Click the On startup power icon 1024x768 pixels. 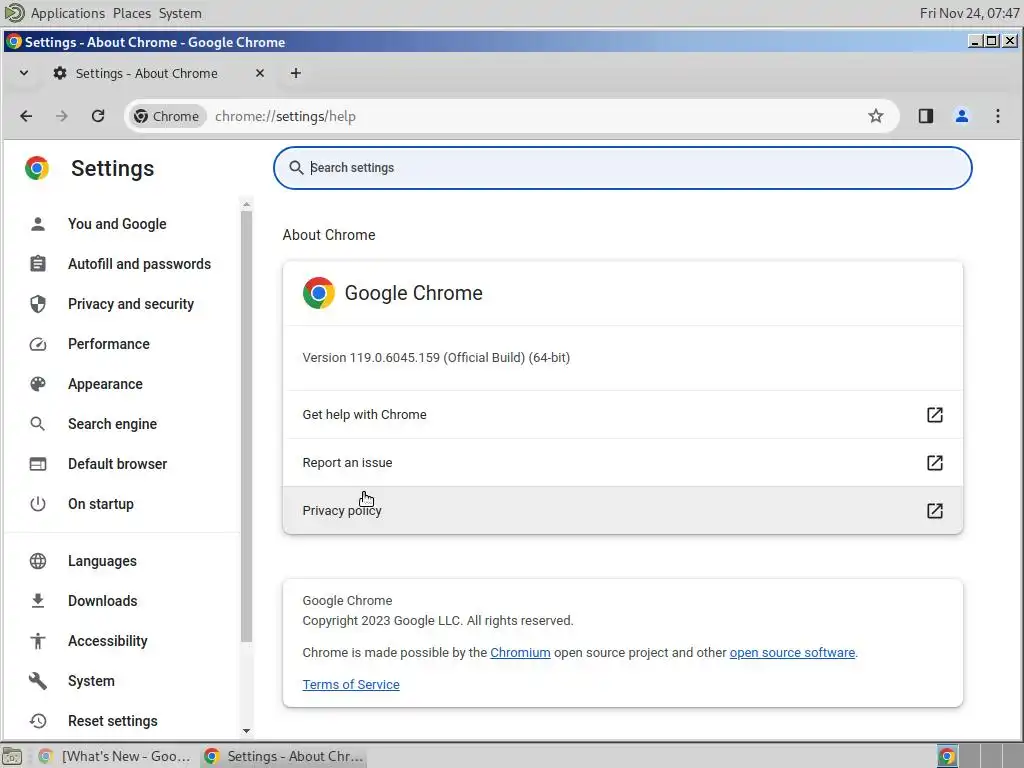point(38,504)
